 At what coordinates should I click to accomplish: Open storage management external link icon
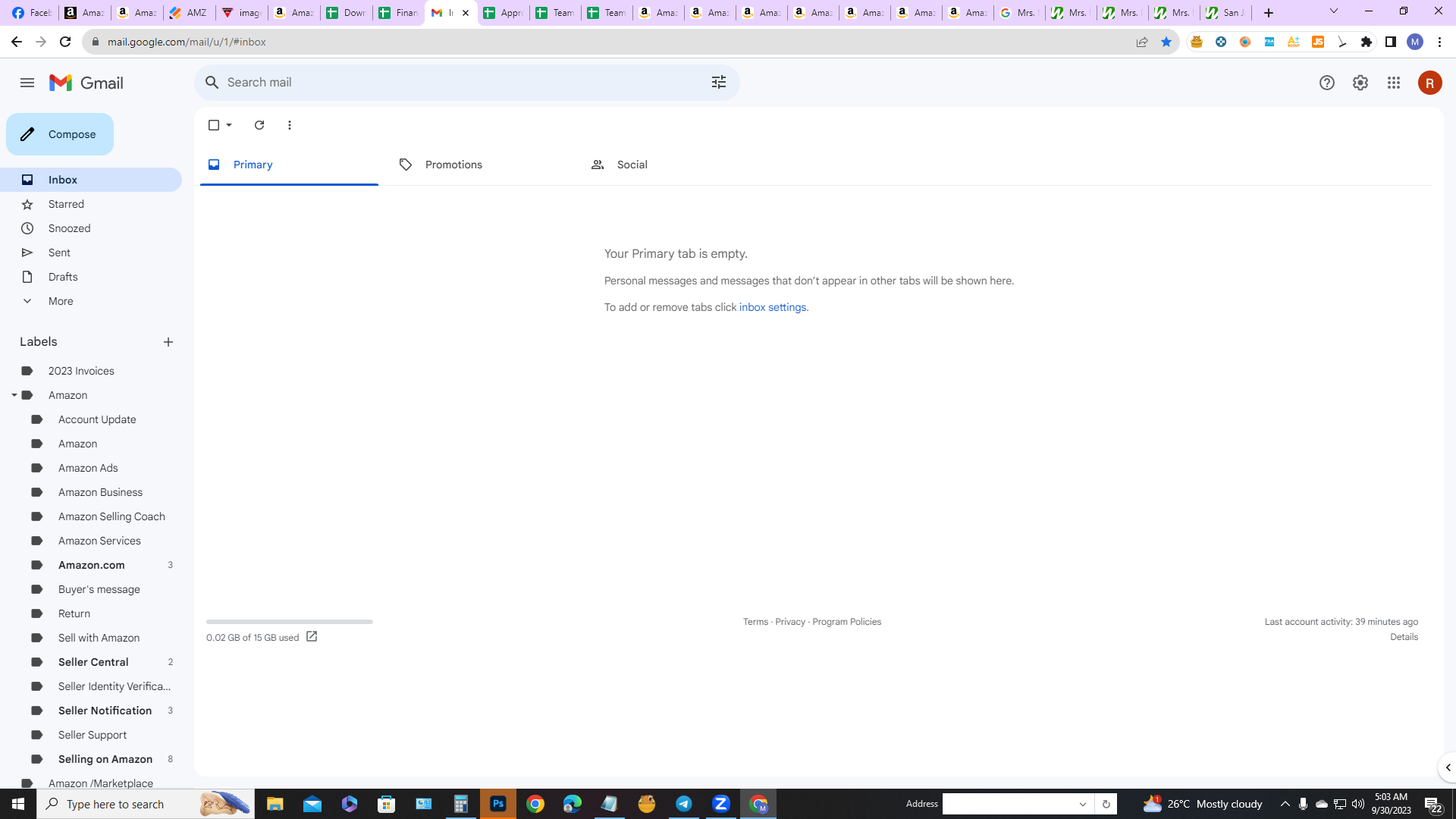[312, 637]
